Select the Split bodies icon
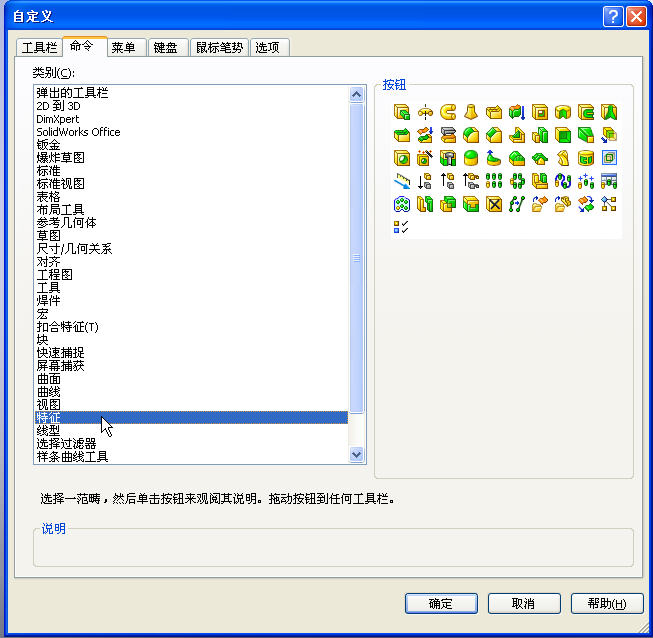Image resolution: width=653 pixels, height=638 pixels. tap(425, 204)
